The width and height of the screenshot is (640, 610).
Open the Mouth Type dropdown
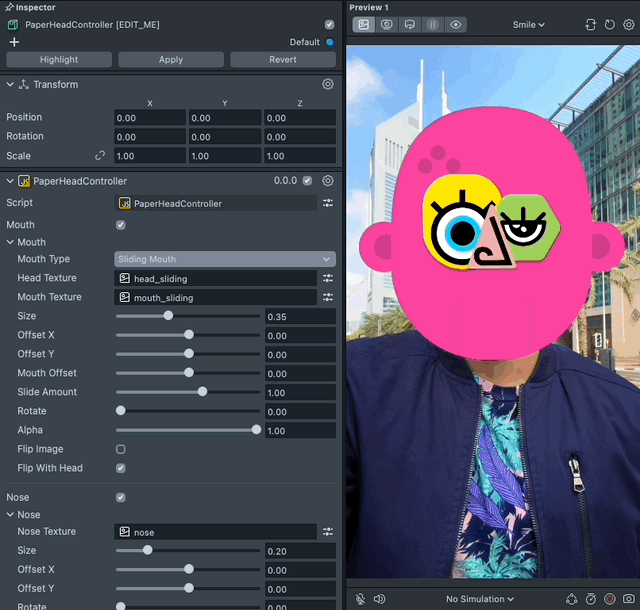225,259
